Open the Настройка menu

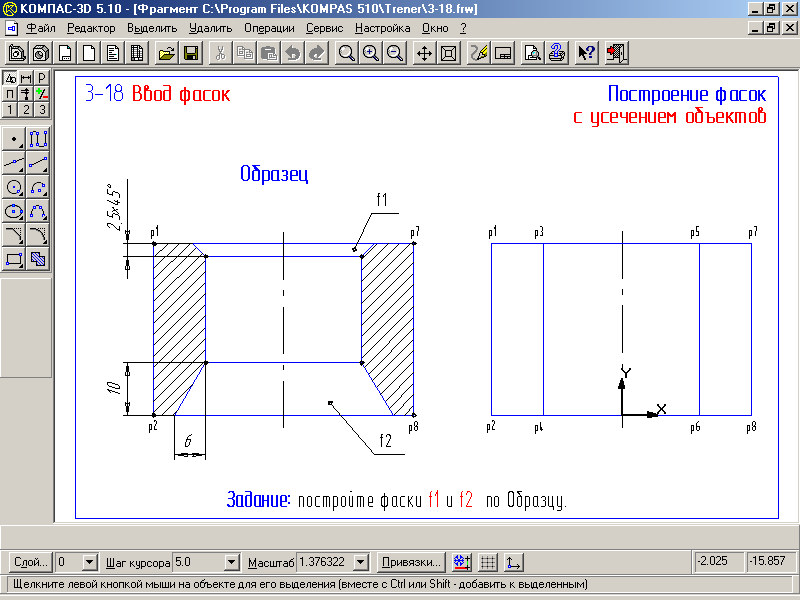click(x=383, y=29)
